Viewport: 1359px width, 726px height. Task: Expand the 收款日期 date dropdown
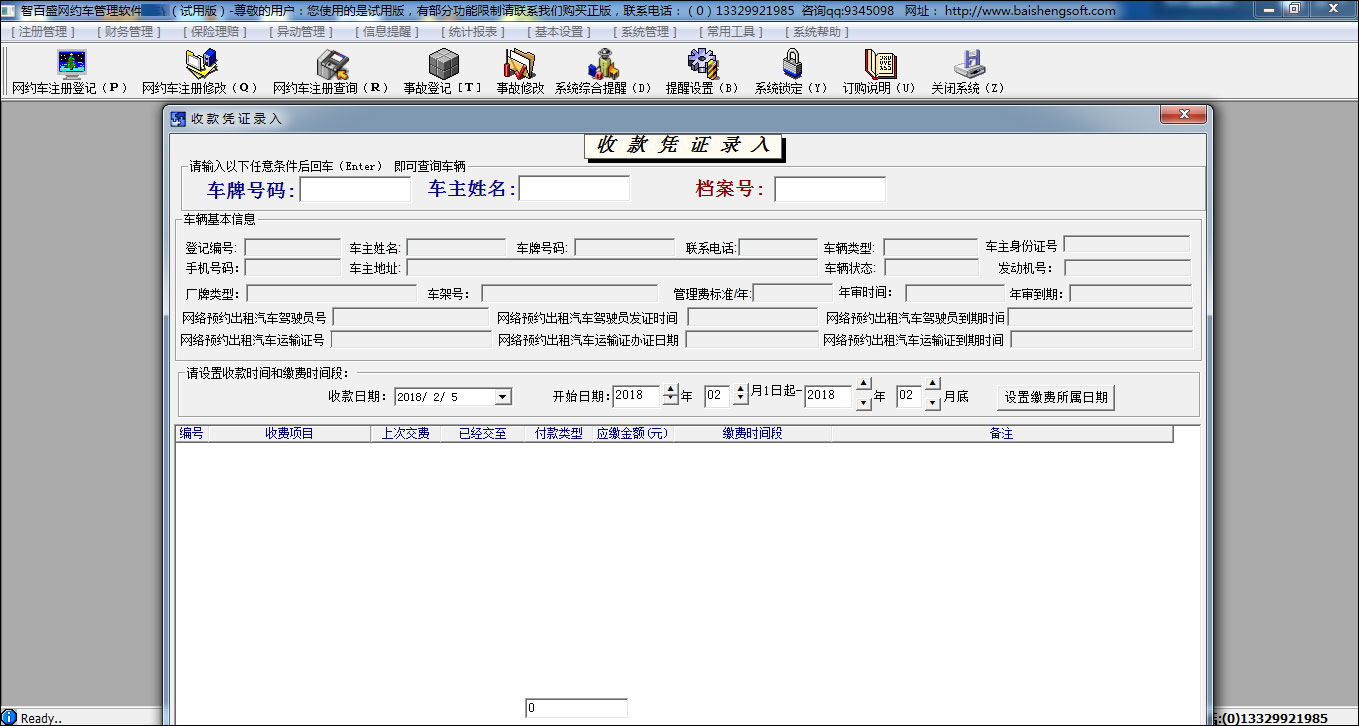[x=502, y=397]
